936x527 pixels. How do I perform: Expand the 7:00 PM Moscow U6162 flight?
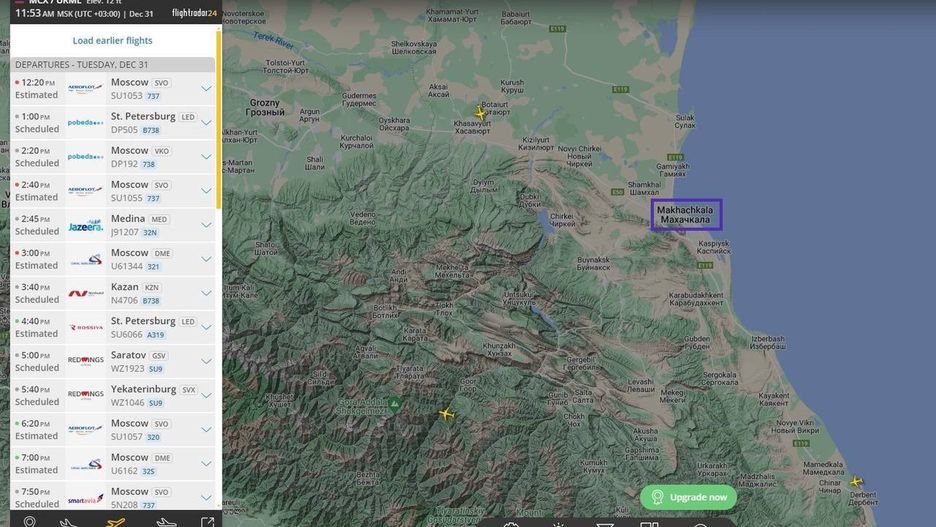pos(206,464)
